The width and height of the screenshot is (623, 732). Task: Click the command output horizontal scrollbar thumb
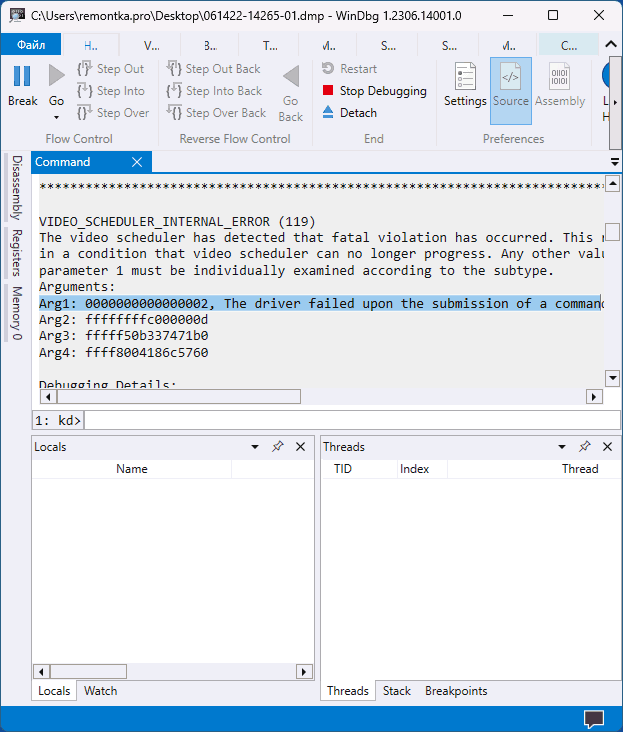point(179,397)
